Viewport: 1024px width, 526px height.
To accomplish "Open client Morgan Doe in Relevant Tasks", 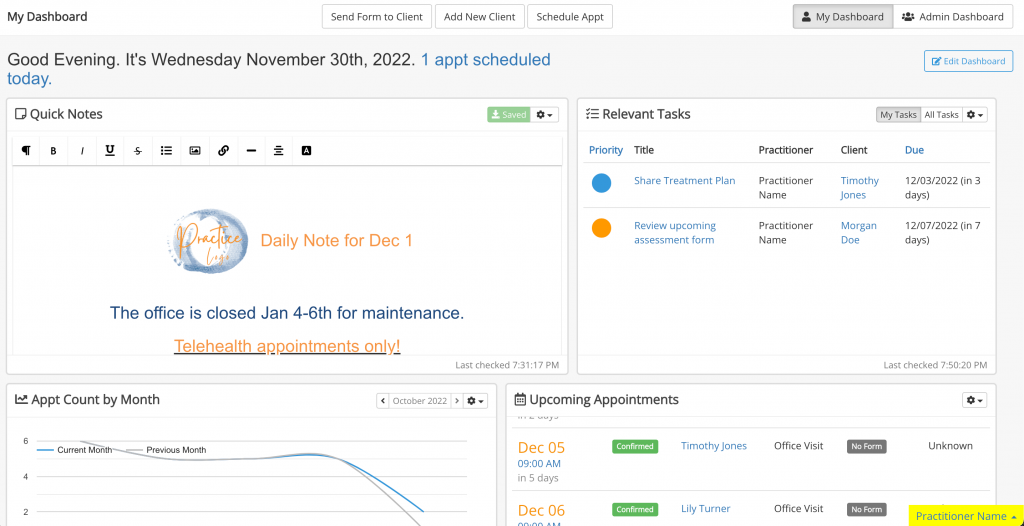I will (859, 233).
